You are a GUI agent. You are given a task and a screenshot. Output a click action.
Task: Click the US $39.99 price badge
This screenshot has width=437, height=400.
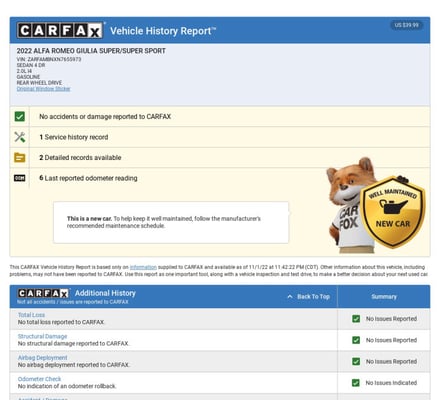pos(407,25)
